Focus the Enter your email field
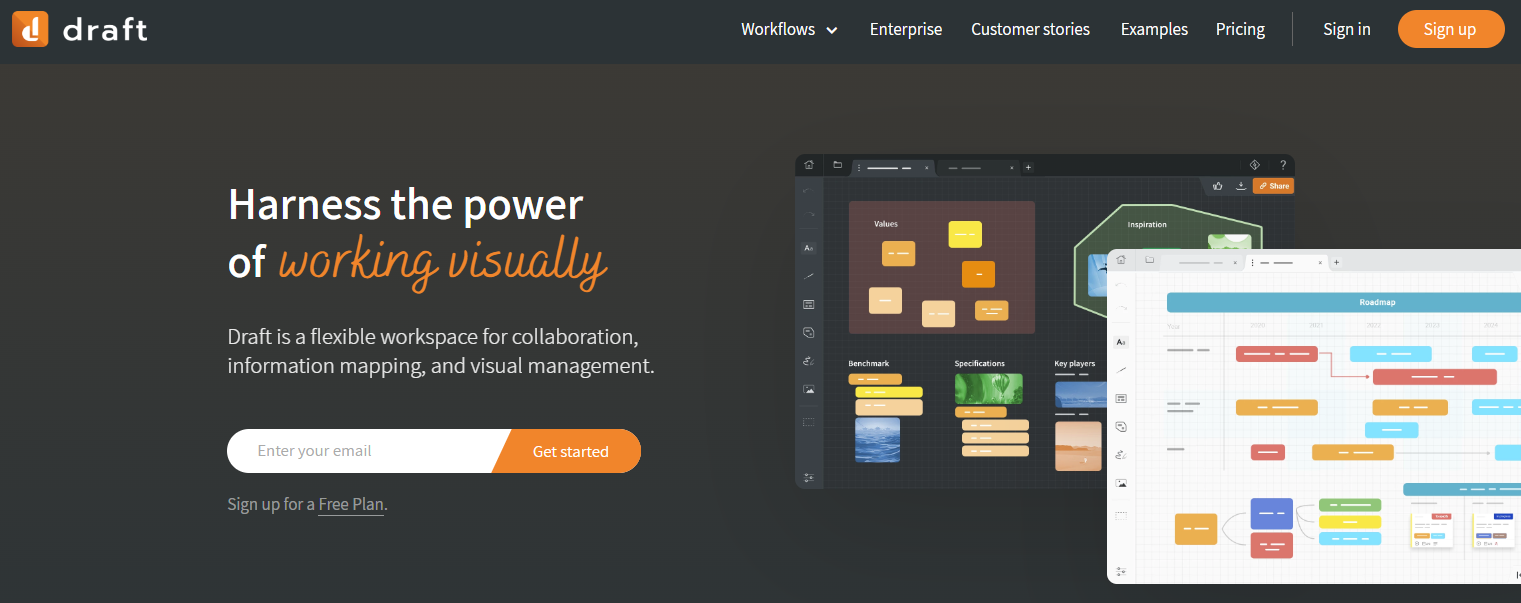Viewport: 1521px width, 603px height. [367, 451]
